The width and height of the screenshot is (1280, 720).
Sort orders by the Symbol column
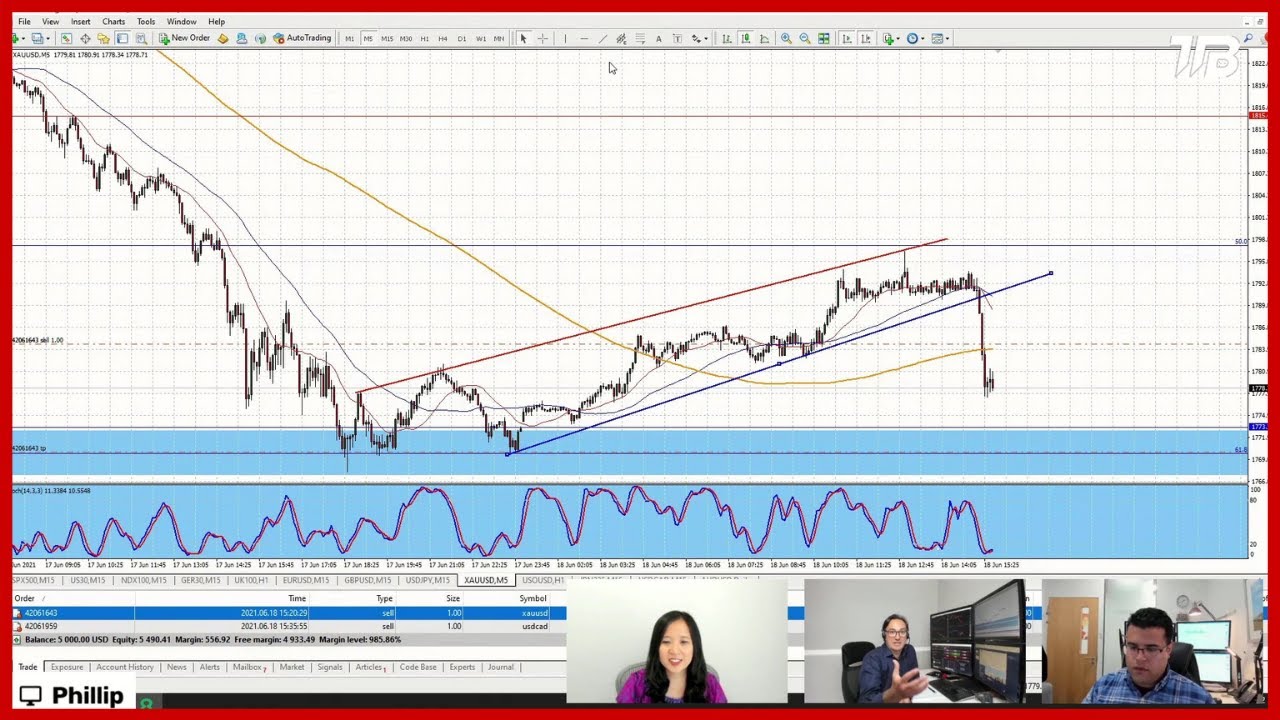(533, 598)
